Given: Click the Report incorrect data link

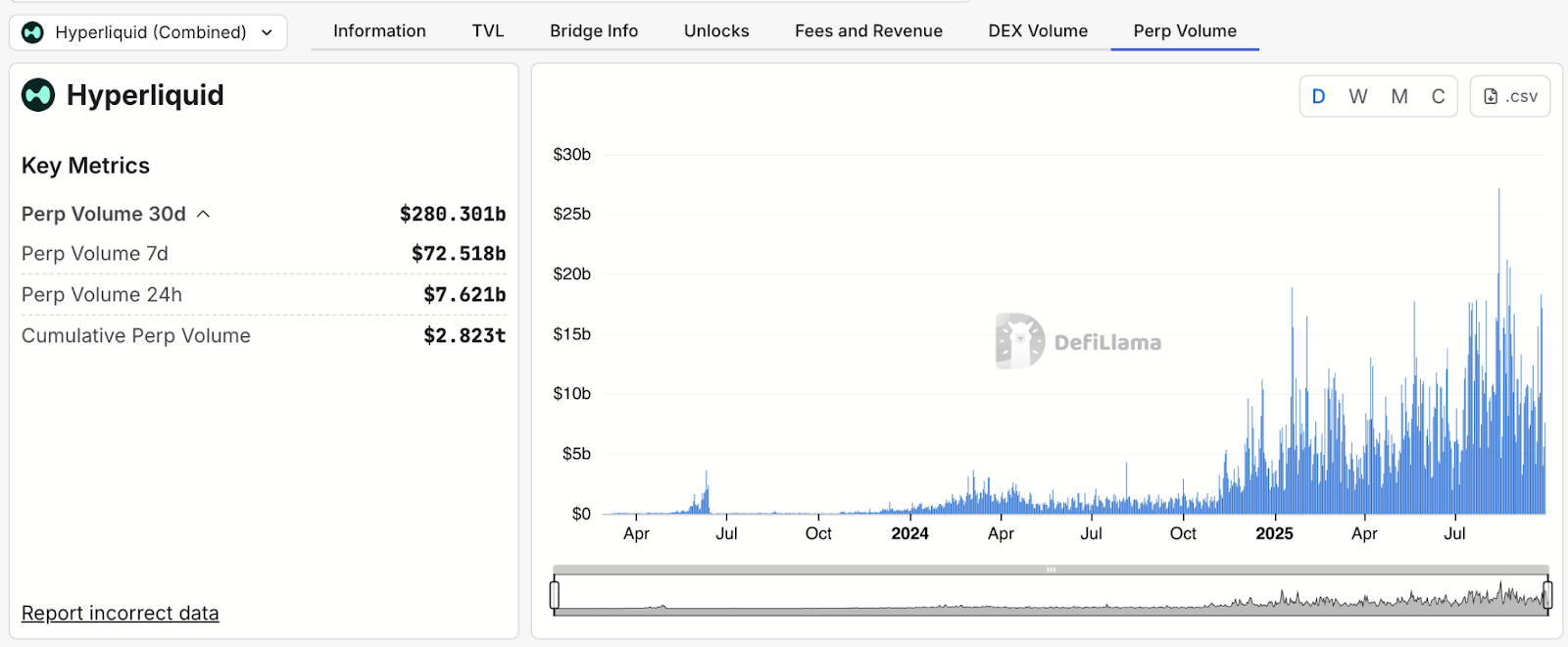Looking at the screenshot, I should [121, 613].
